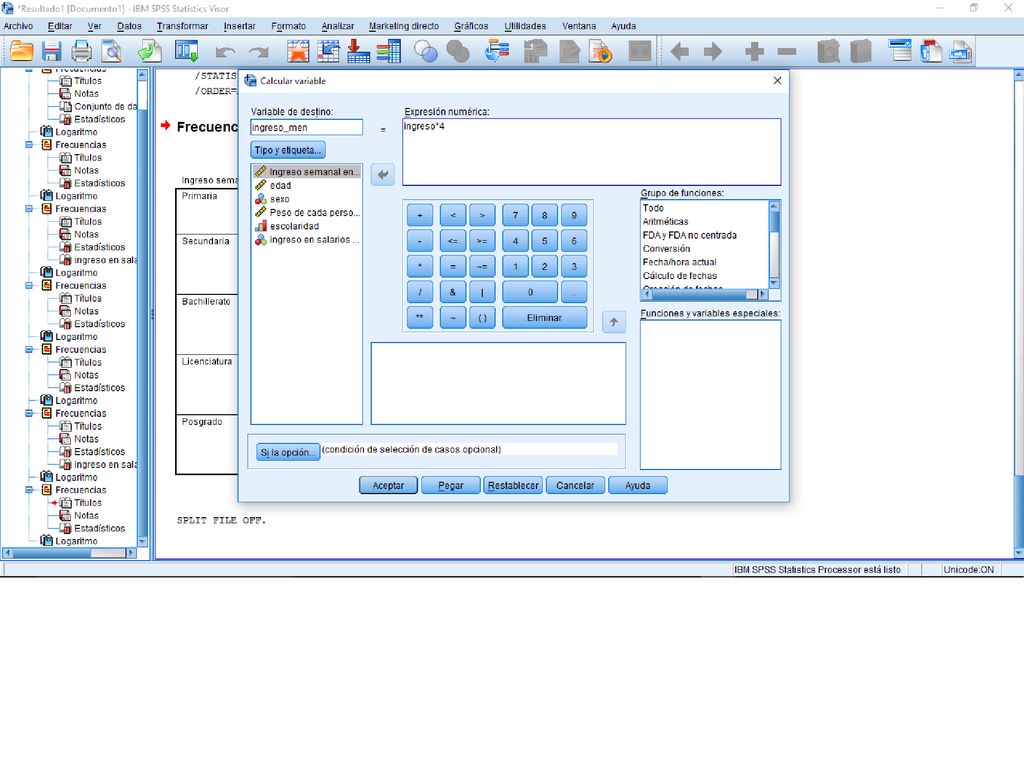Click the Go to Variable toolbar icon
The width and height of the screenshot is (1024, 768).
(358, 51)
